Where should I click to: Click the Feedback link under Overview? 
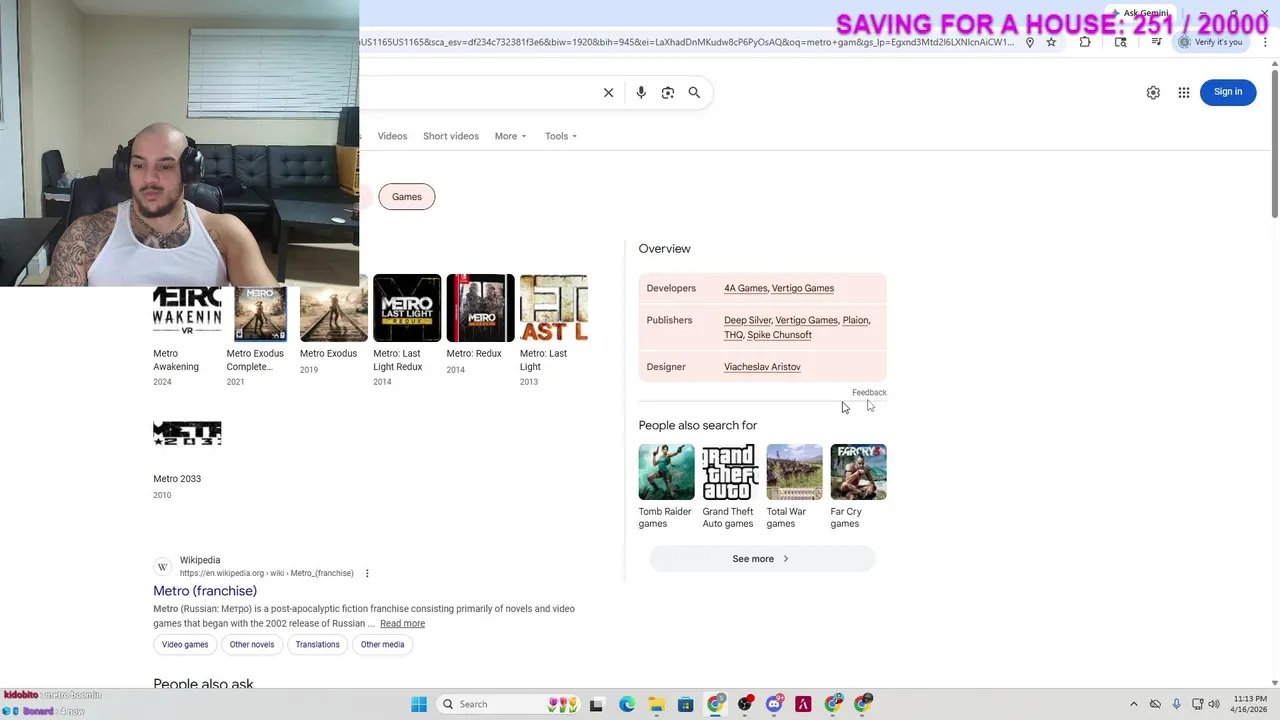pyautogui.click(x=869, y=393)
